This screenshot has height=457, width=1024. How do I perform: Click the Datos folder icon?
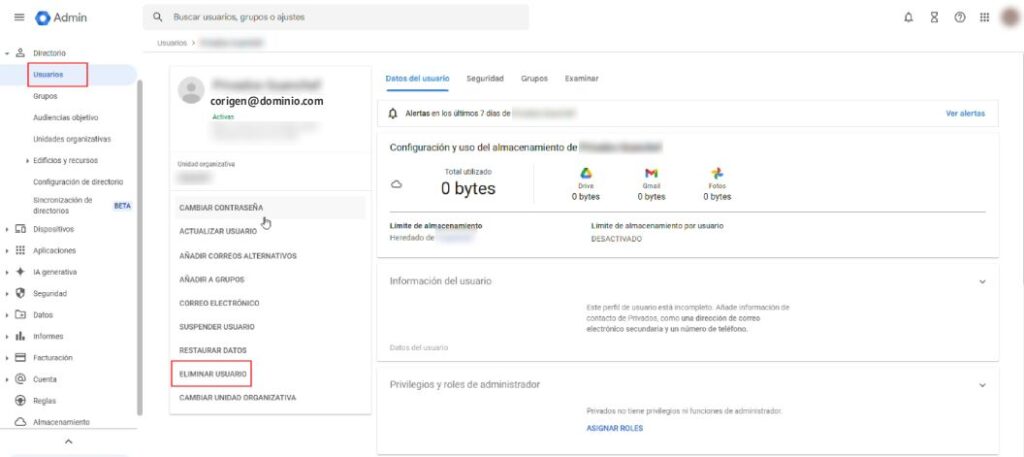point(20,315)
